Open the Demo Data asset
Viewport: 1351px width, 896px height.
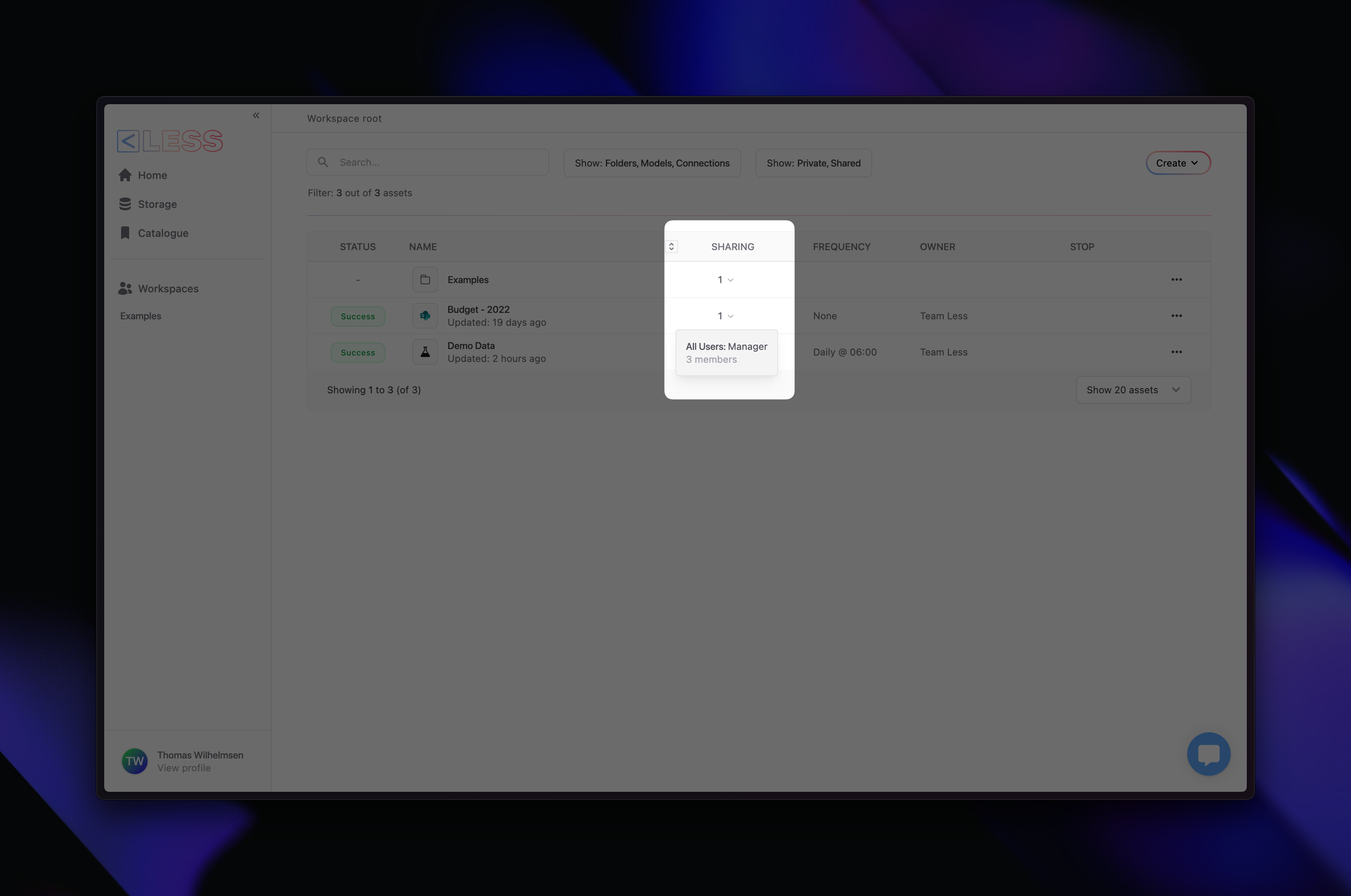point(471,346)
